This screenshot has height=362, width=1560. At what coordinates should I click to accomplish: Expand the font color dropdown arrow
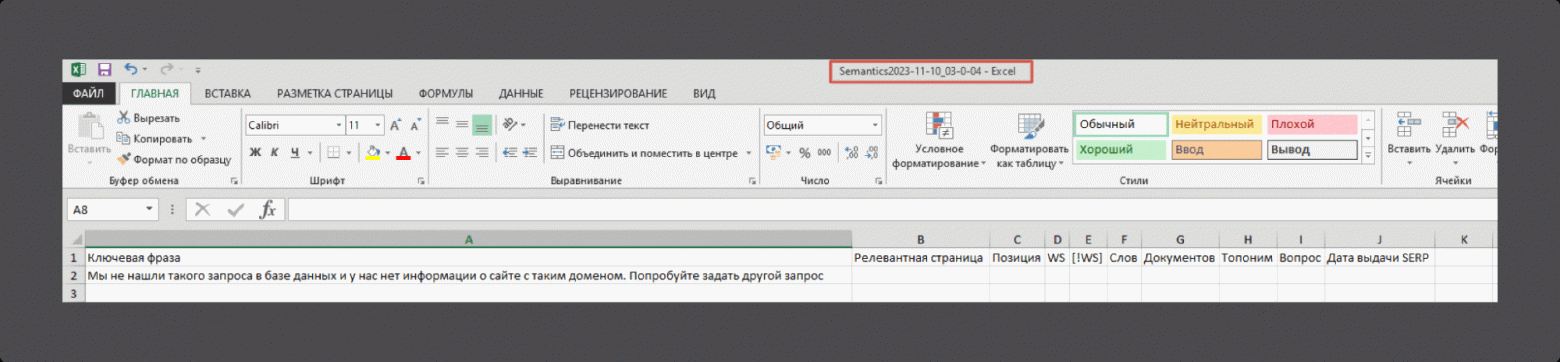(418, 153)
